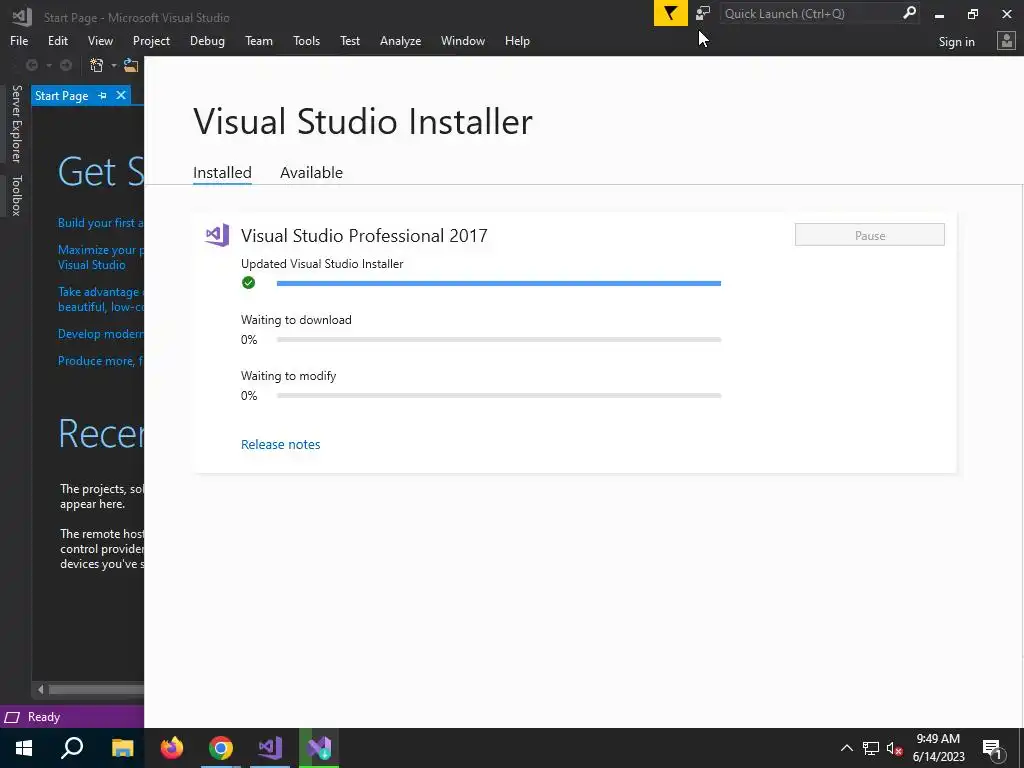The width and height of the screenshot is (1024, 768).
Task: Open the Server Explorer side tab
Action: click(x=17, y=123)
